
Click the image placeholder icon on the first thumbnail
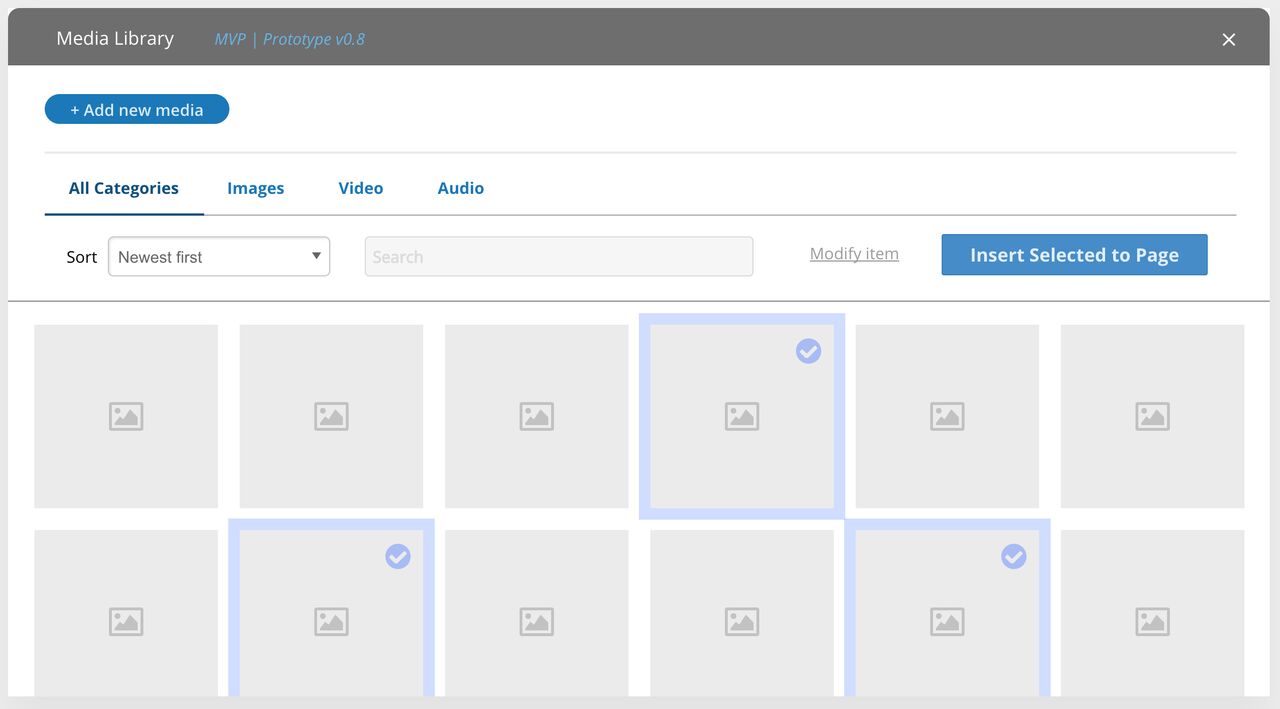point(125,416)
